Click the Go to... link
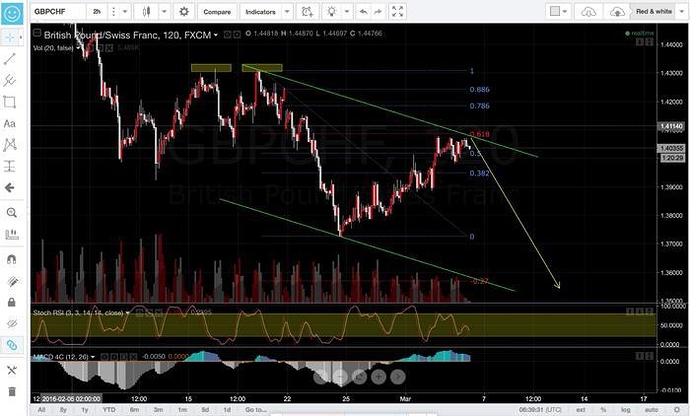 (x=256, y=410)
